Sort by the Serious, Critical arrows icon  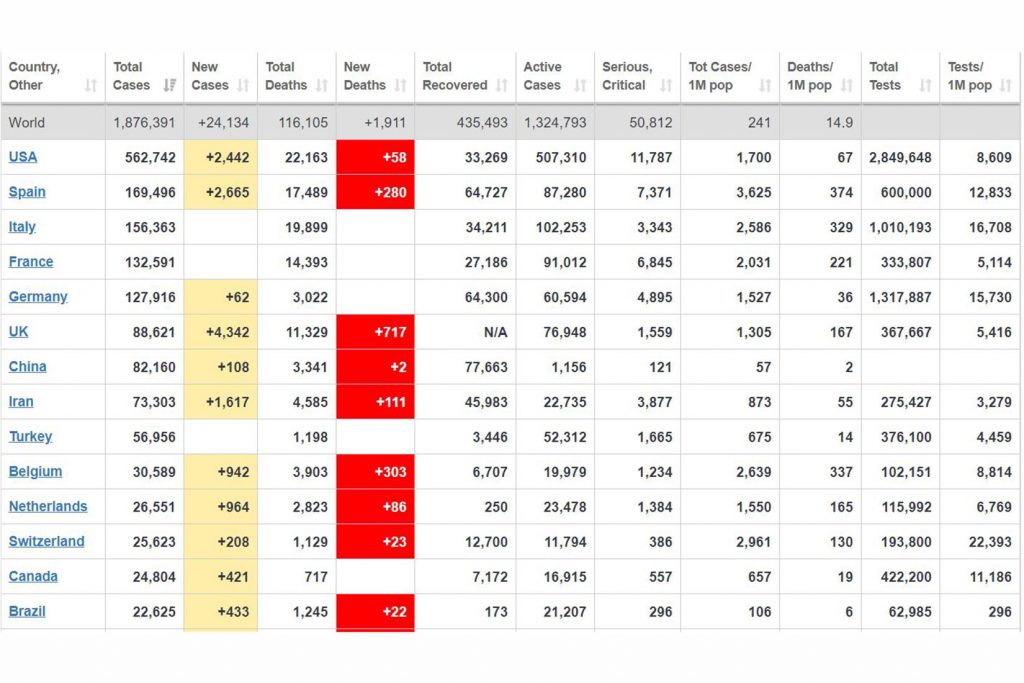tap(666, 85)
